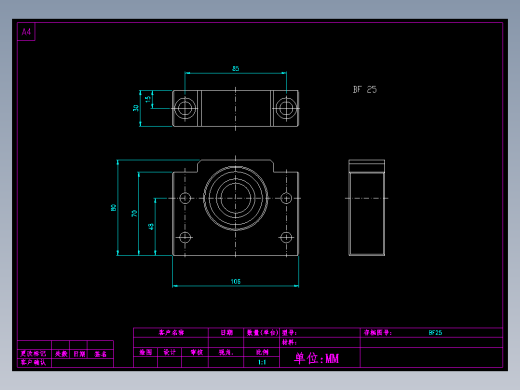
Task: Select the 15 dimension in top view
Action: pyautogui.click(x=148, y=99)
